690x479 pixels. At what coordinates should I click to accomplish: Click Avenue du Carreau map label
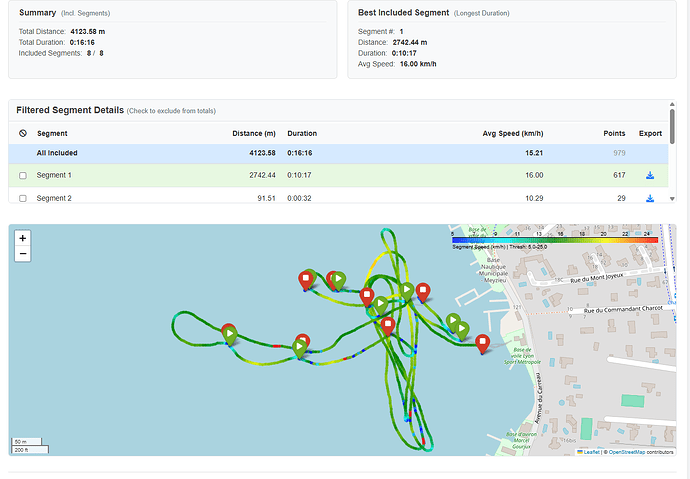pyautogui.click(x=539, y=398)
